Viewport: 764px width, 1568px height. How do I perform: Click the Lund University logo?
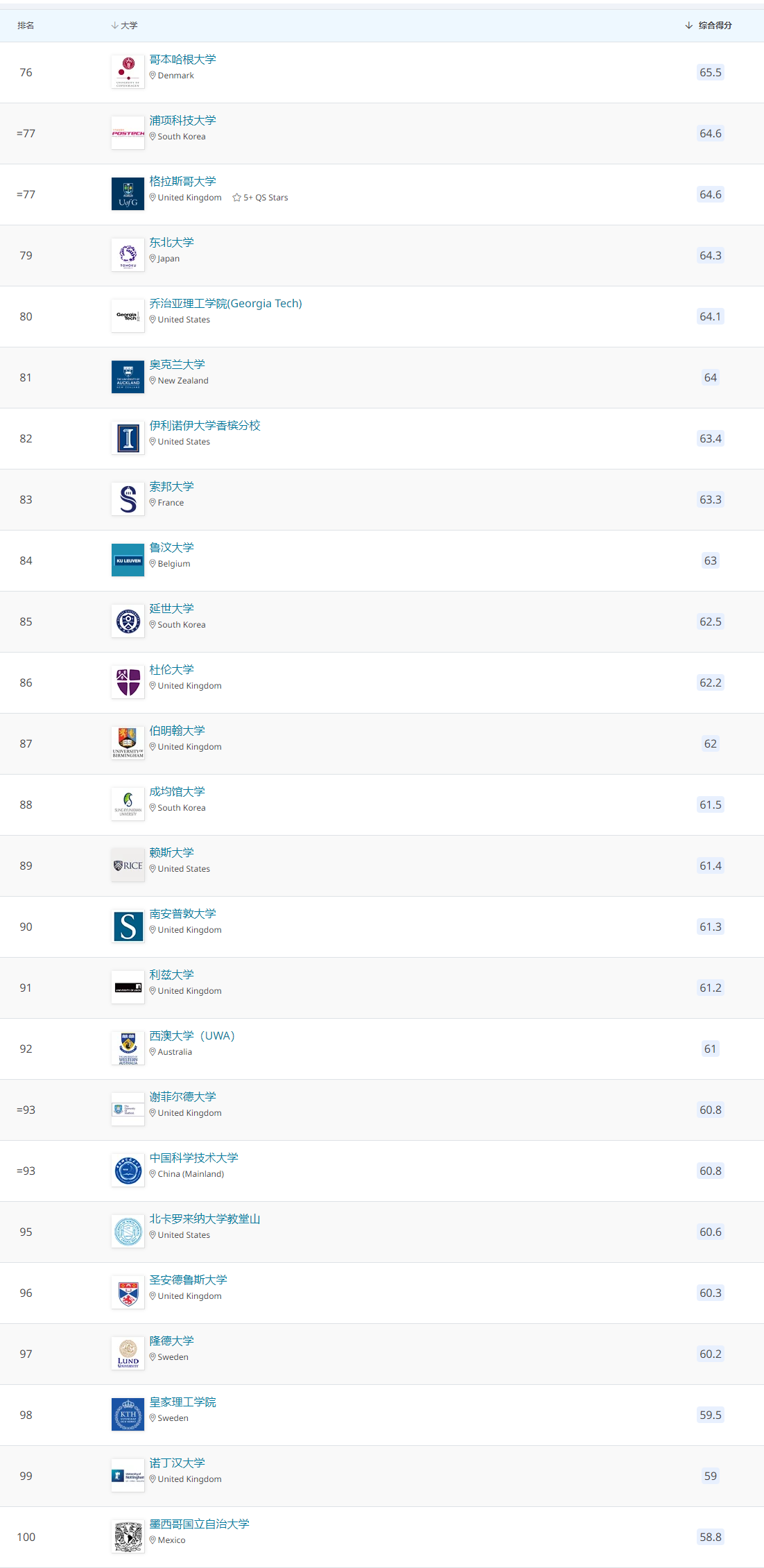pos(128,1354)
